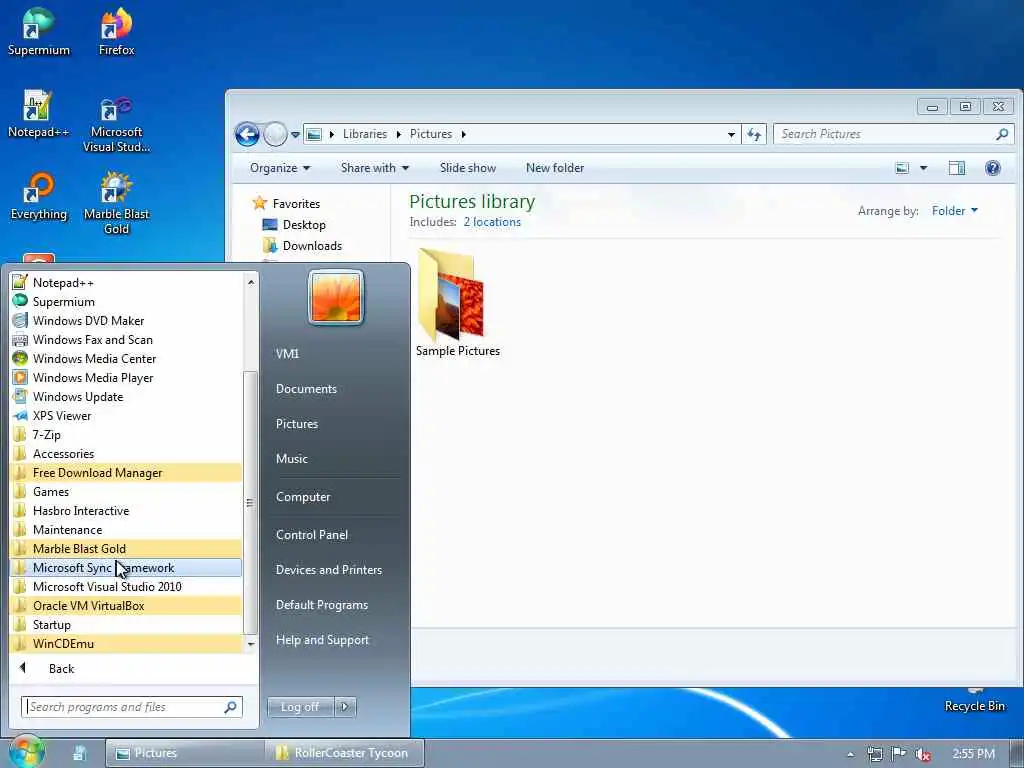Open the 2 locations link
Image resolution: width=1024 pixels, height=768 pixels.
coord(492,222)
